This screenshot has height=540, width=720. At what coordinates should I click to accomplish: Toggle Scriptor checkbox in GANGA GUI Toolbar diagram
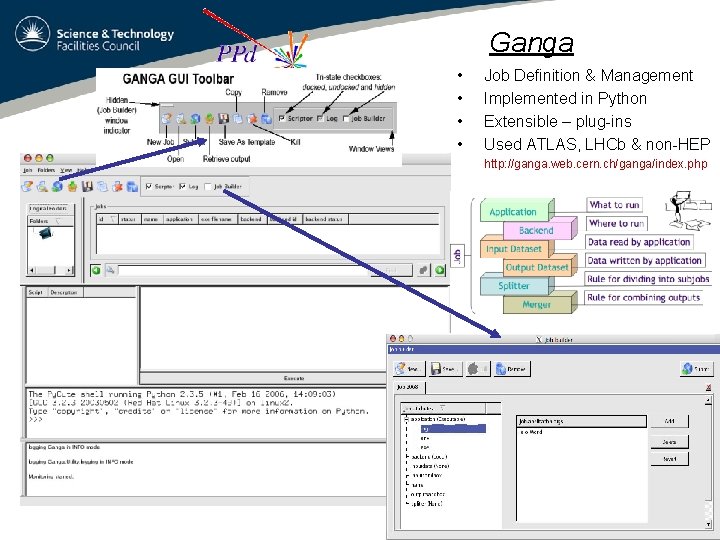click(x=281, y=118)
